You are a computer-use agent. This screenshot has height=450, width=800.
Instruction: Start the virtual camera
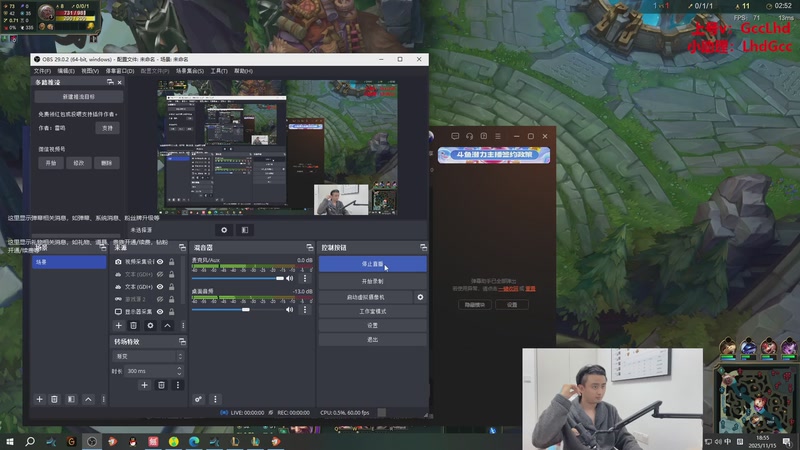(x=366, y=297)
